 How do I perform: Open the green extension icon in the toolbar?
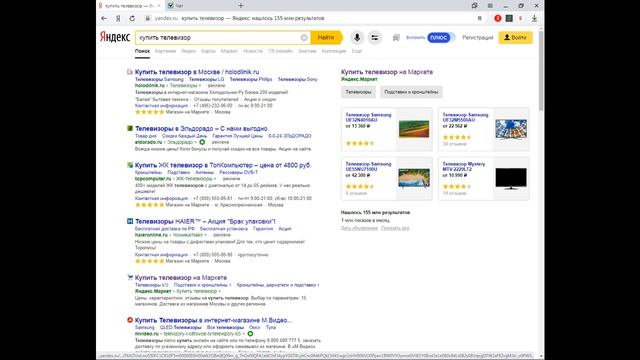tap(509, 18)
